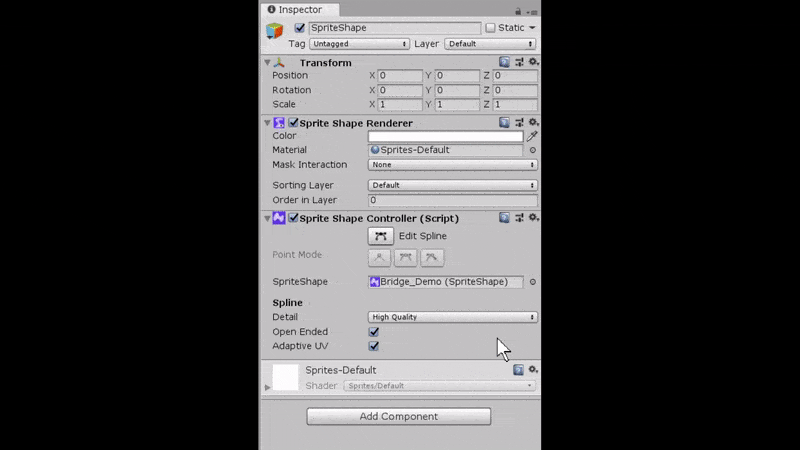Open the Static options dropdown arrow
The width and height of the screenshot is (800, 450).
pos(532,28)
